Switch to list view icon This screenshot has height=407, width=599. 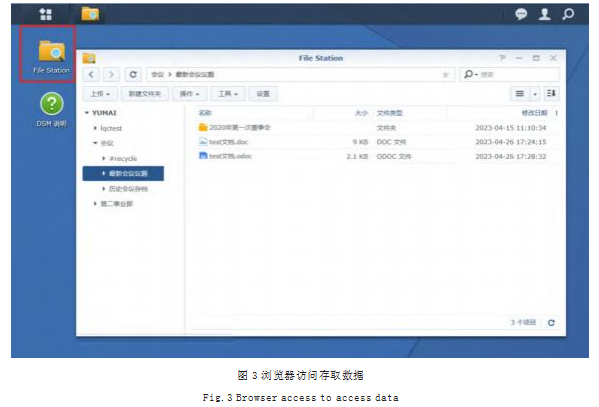520,94
